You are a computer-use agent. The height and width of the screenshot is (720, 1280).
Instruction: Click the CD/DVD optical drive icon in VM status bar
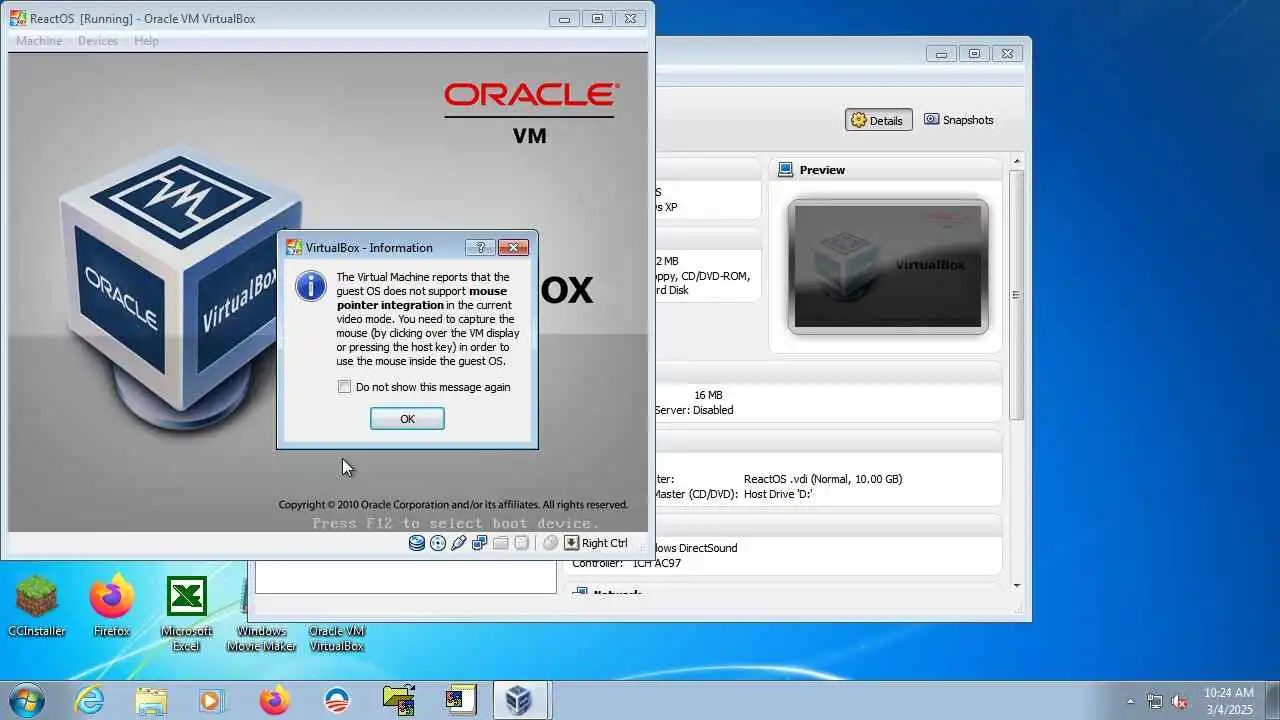[438, 543]
